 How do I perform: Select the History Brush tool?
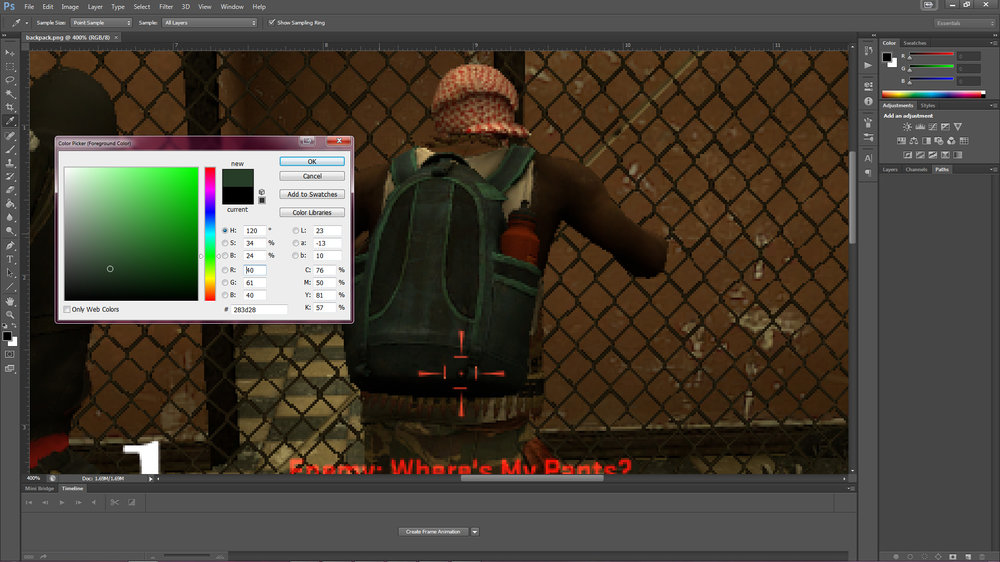point(10,177)
